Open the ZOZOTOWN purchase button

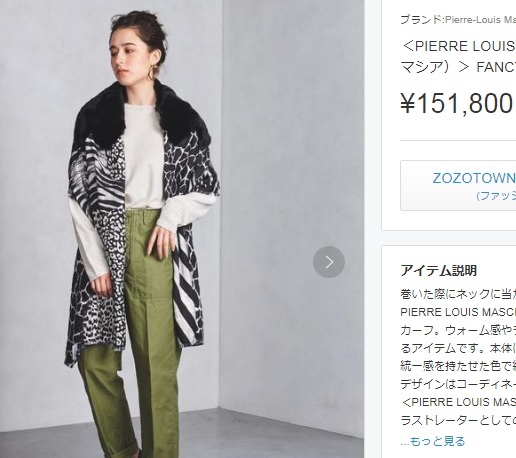point(458,186)
